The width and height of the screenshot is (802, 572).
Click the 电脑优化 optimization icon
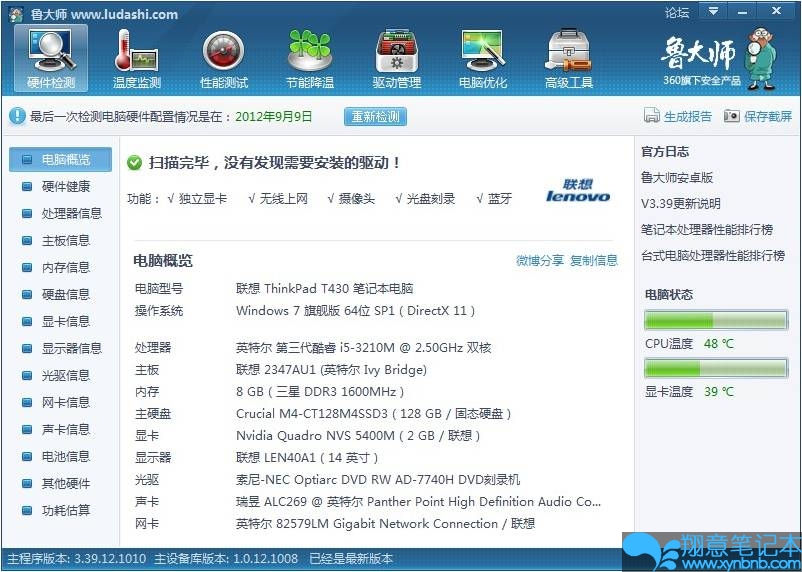pos(482,58)
